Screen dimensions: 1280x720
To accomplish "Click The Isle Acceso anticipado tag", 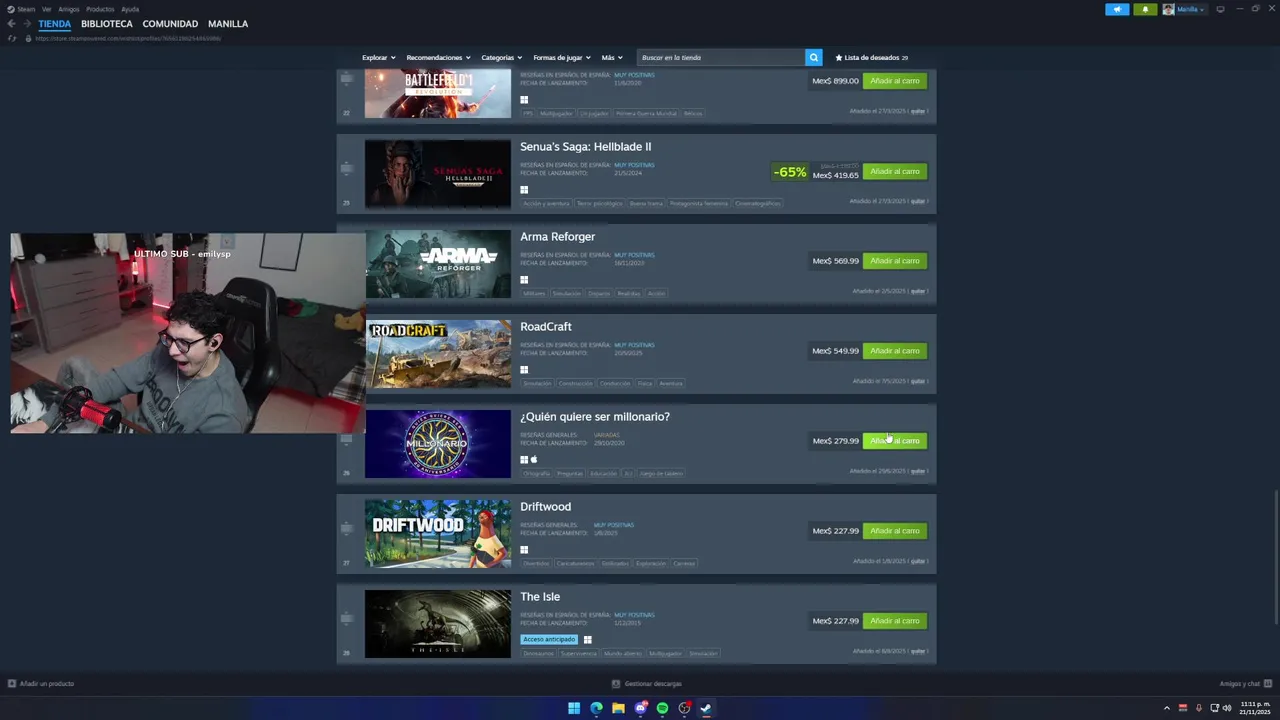I will click(549, 639).
